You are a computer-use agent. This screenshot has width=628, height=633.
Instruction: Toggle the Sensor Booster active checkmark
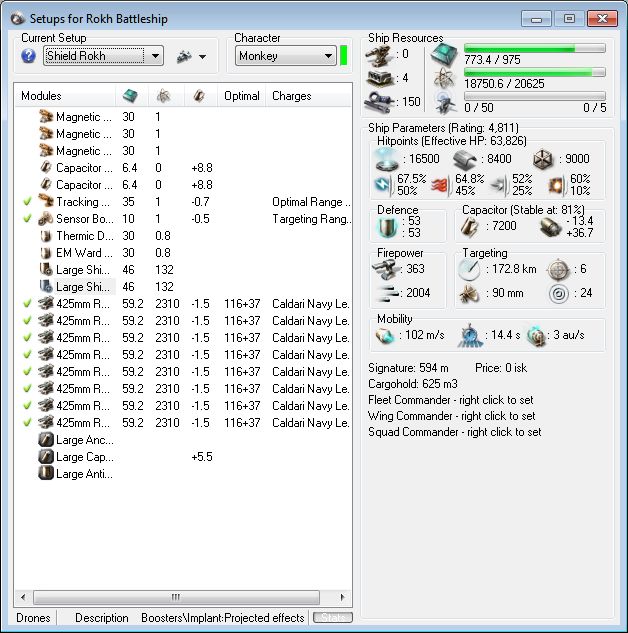click(27, 218)
